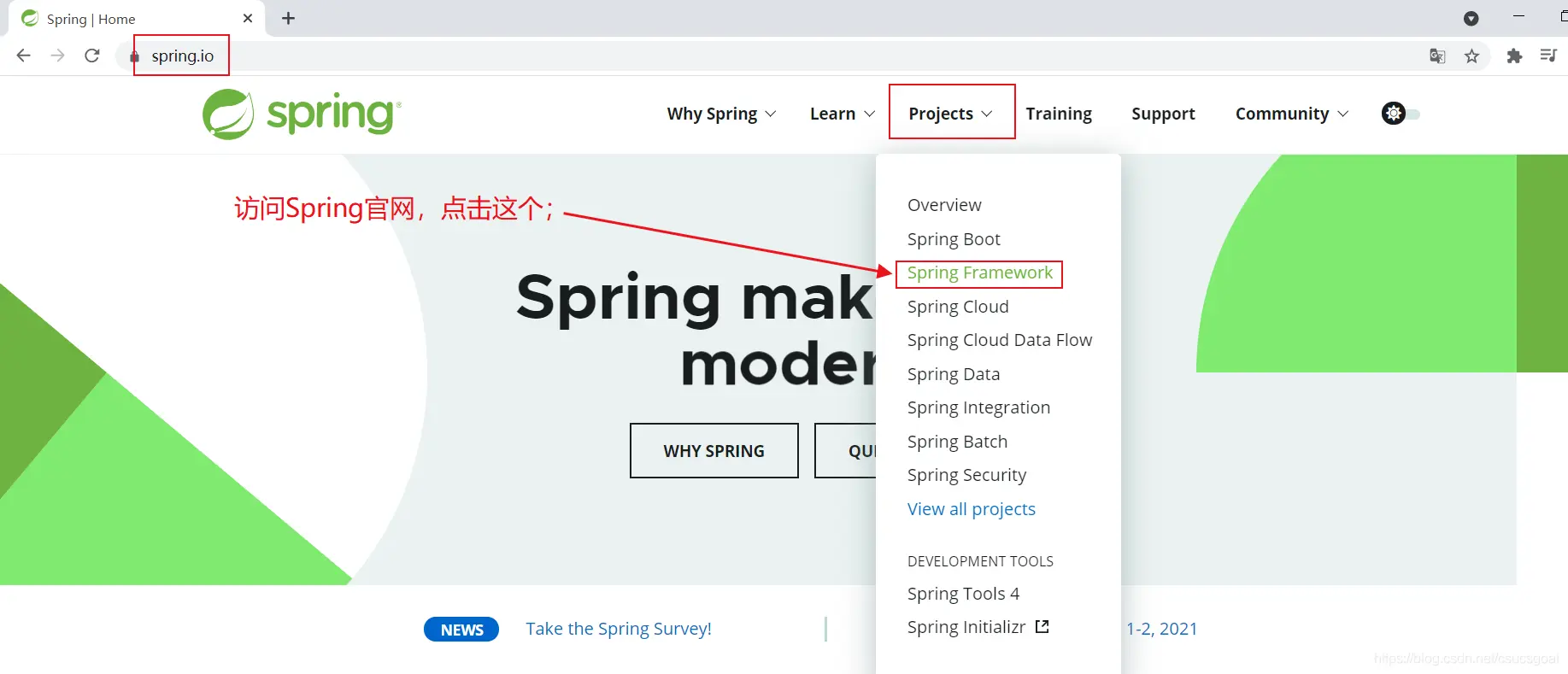Click the Chrome profile dropdown circle icon
Viewport: 1568px width, 674px height.
(x=1471, y=18)
